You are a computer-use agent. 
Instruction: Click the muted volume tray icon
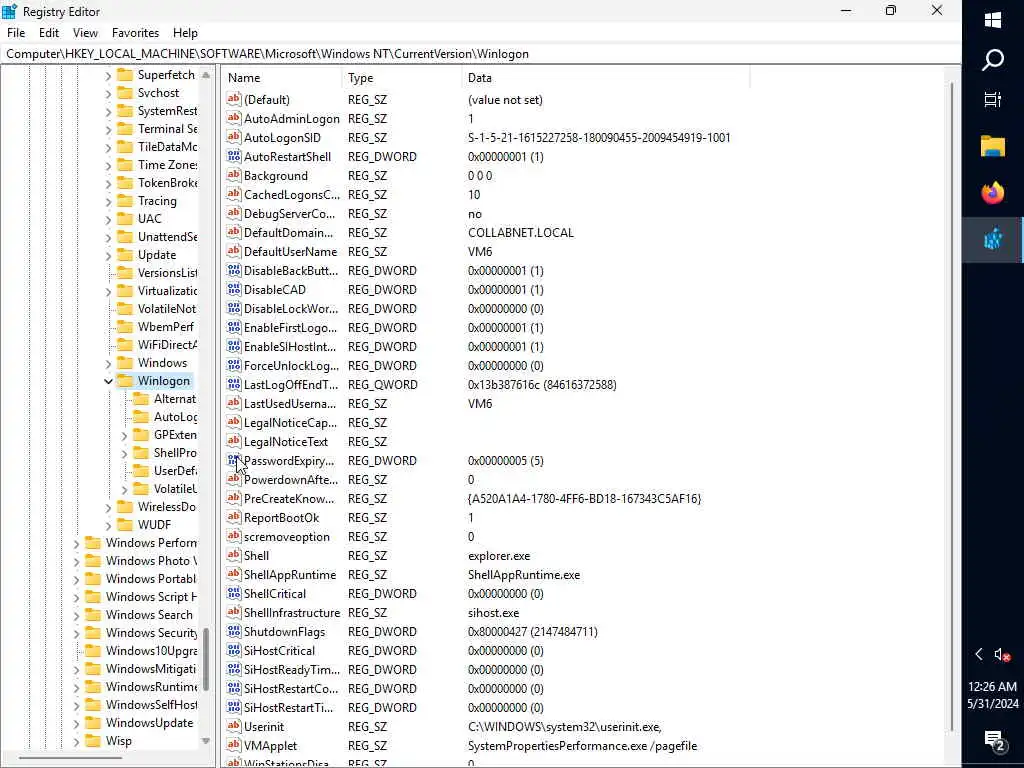(1002, 654)
